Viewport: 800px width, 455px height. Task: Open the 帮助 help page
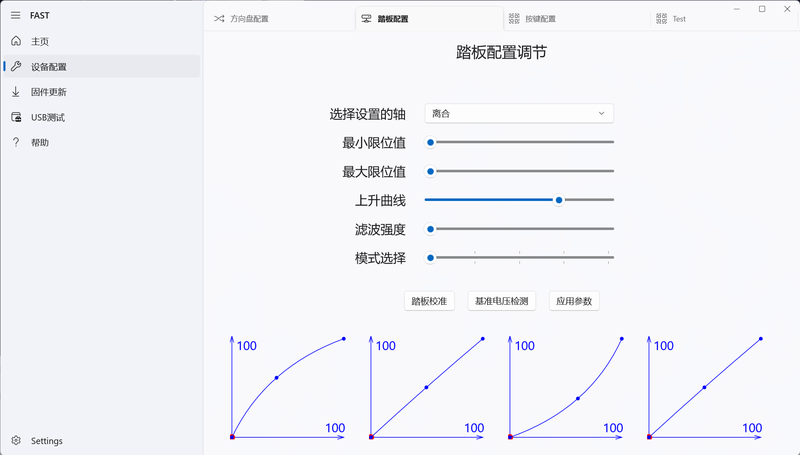pos(102,142)
